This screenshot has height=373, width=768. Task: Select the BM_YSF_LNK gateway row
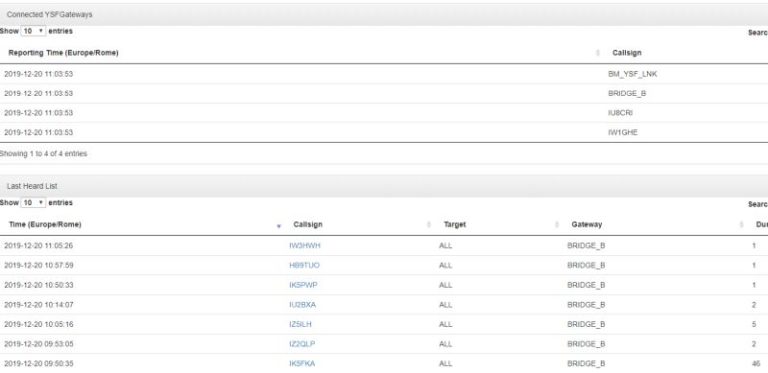coord(384,74)
